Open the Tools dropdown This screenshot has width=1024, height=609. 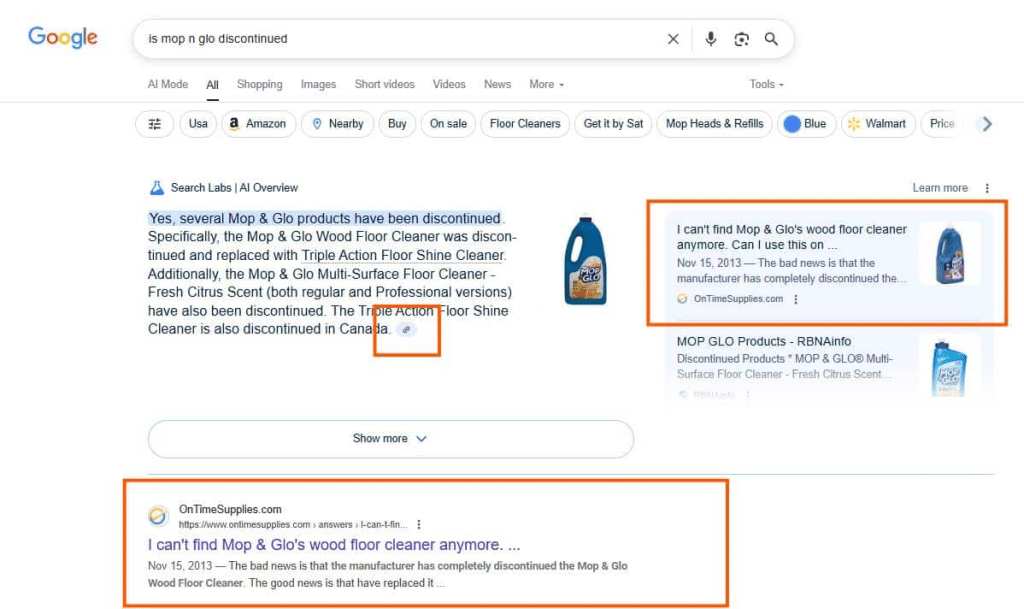click(x=766, y=84)
